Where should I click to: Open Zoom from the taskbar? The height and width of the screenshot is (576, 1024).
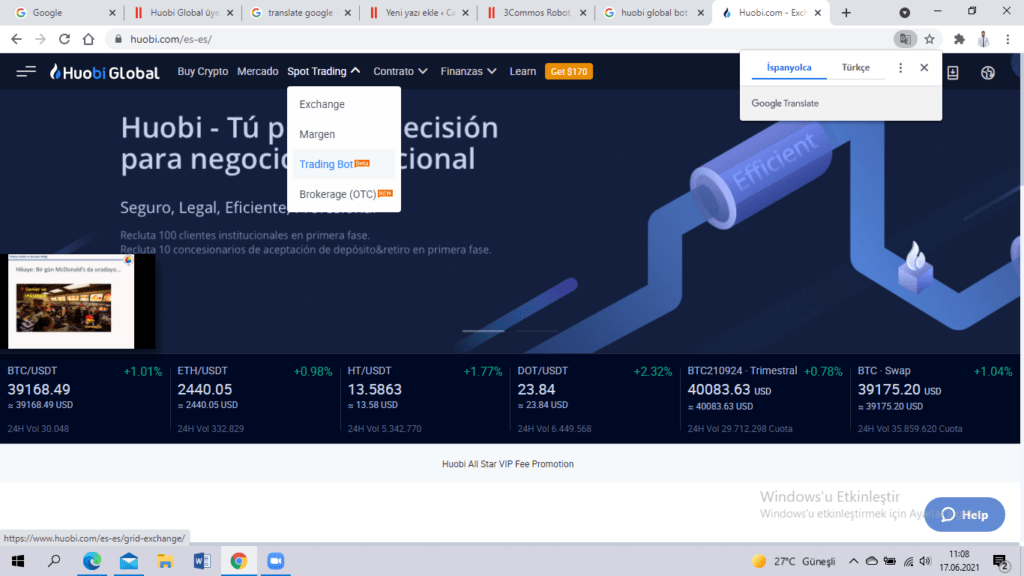pyautogui.click(x=276, y=561)
